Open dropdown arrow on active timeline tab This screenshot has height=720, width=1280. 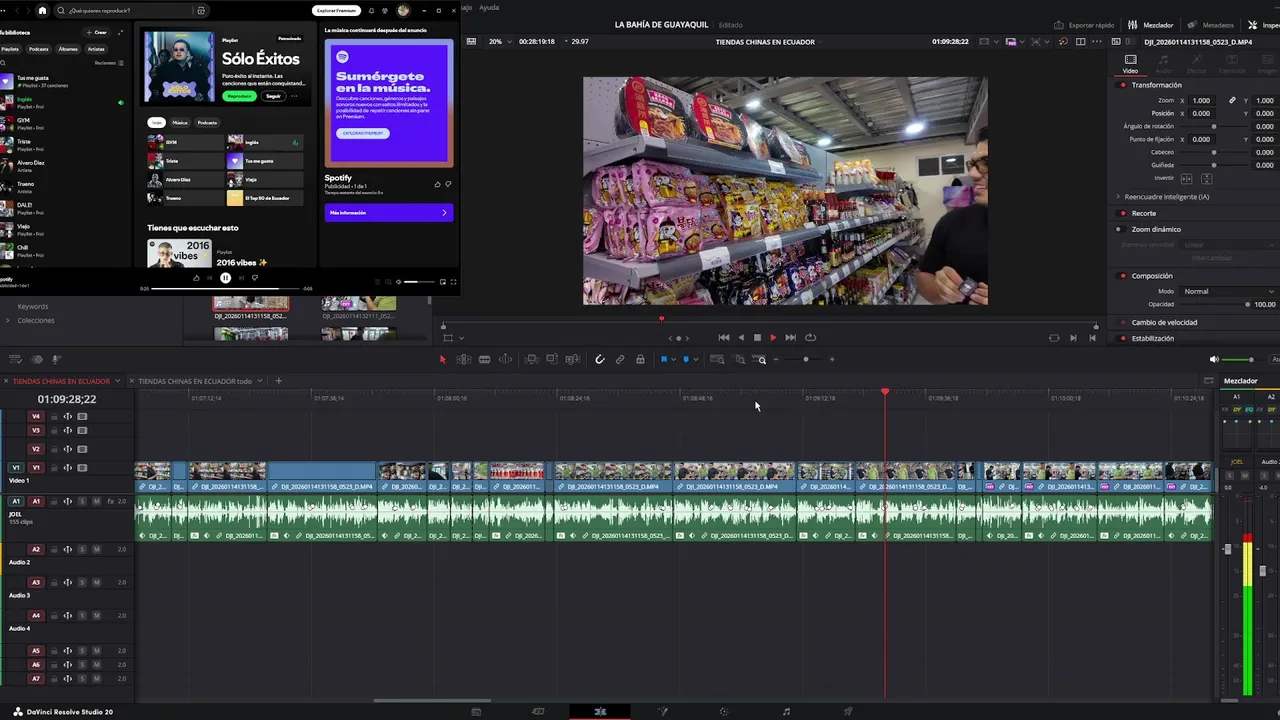tap(117, 381)
